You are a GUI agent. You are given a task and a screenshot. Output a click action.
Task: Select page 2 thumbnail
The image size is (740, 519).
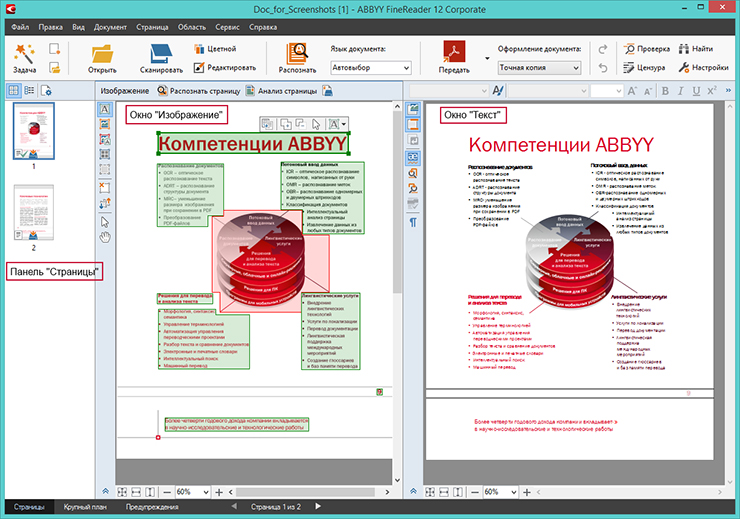point(34,212)
